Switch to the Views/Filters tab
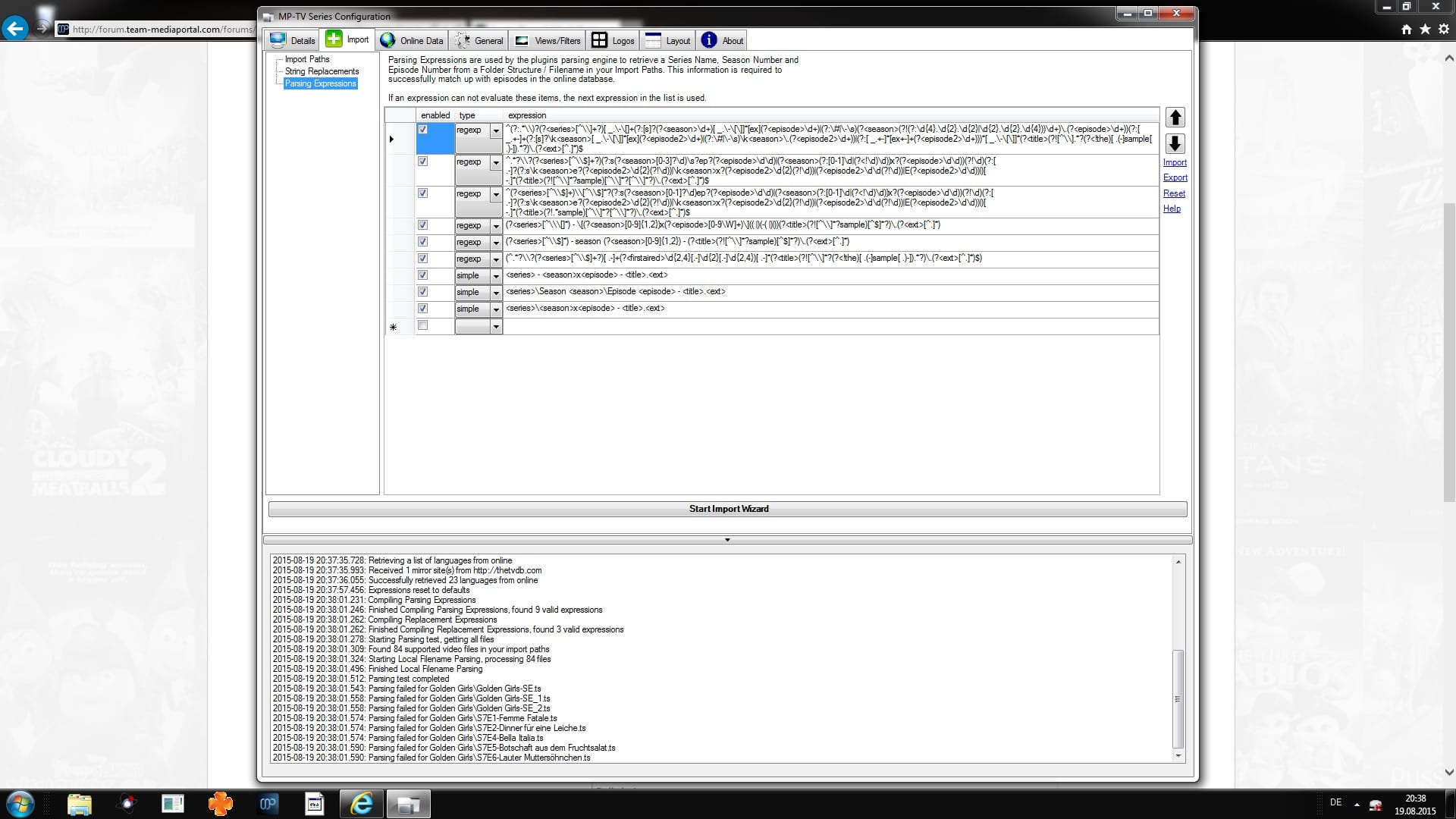Screen dimensions: 1456x819 click(x=548, y=40)
